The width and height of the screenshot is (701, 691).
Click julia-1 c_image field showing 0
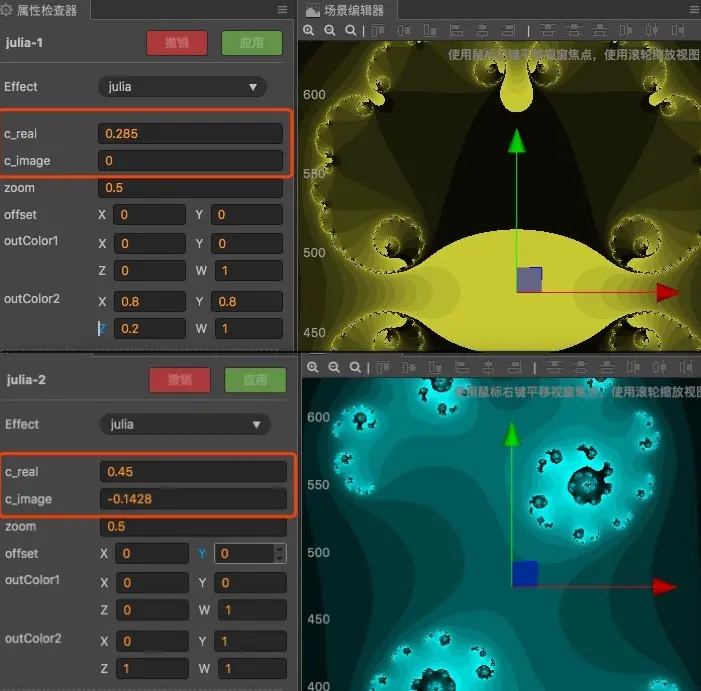pyautogui.click(x=190, y=160)
